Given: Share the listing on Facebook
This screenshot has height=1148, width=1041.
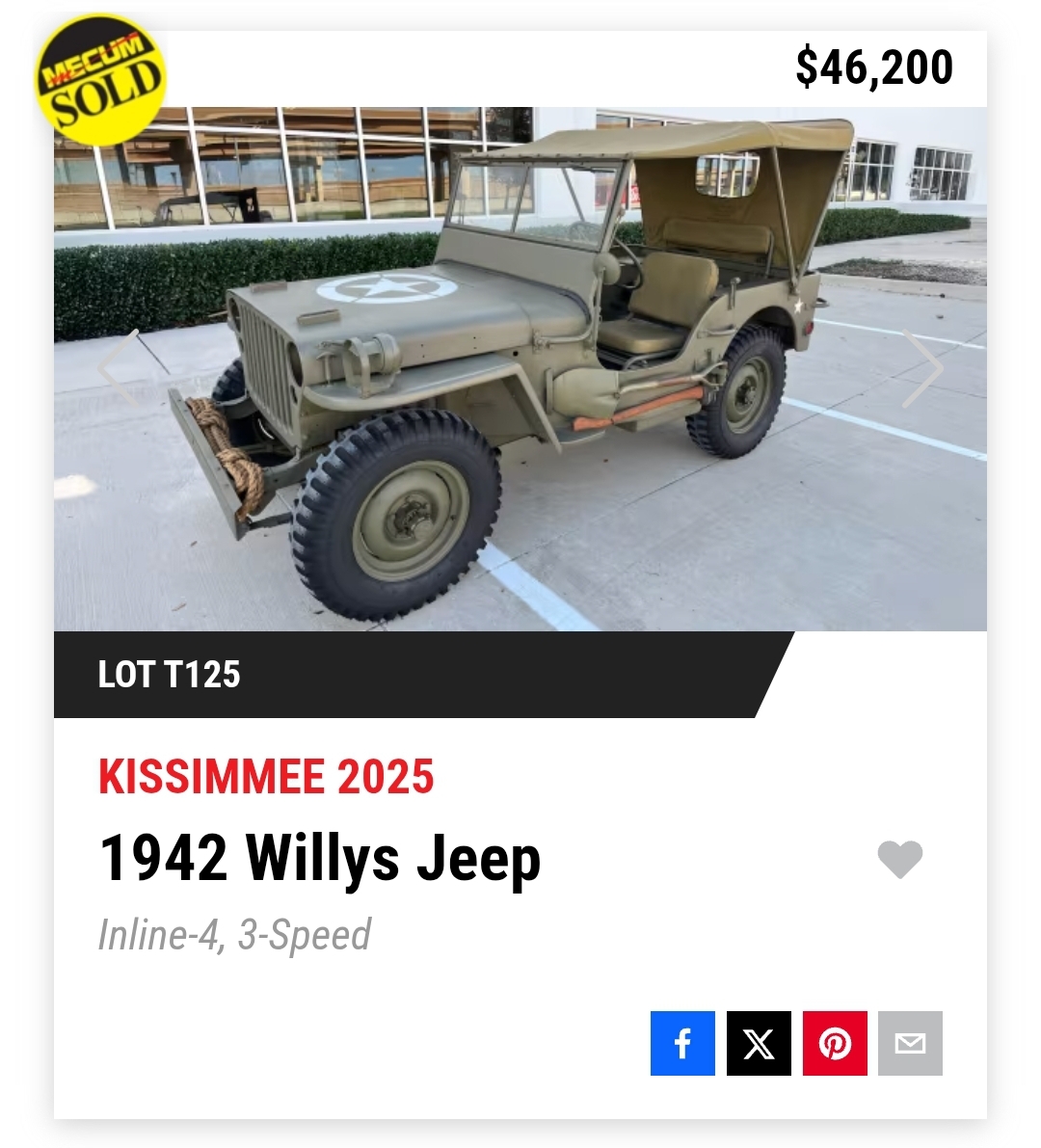Looking at the screenshot, I should pyautogui.click(x=682, y=1043).
